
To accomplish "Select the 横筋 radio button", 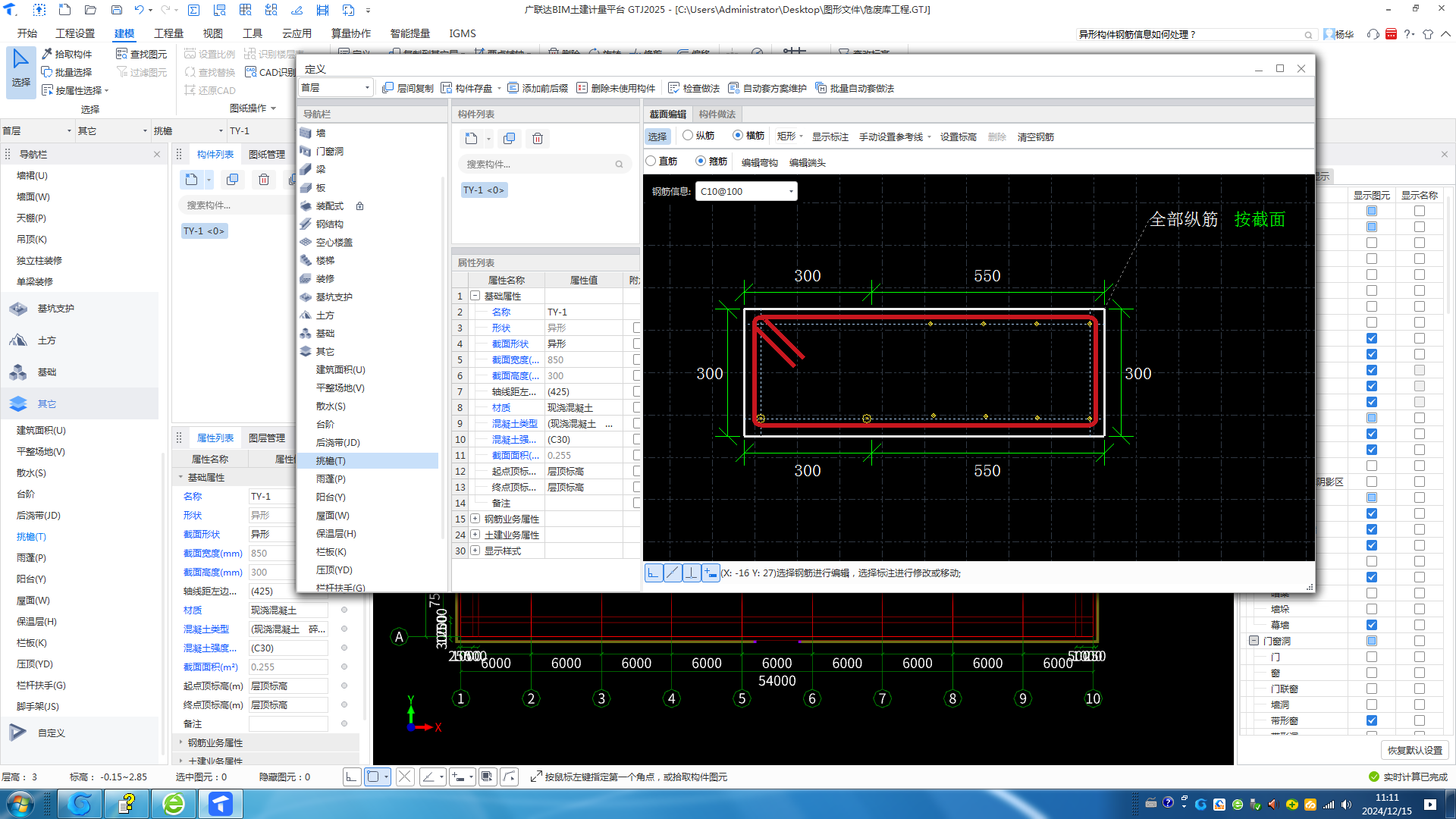I will click(738, 135).
